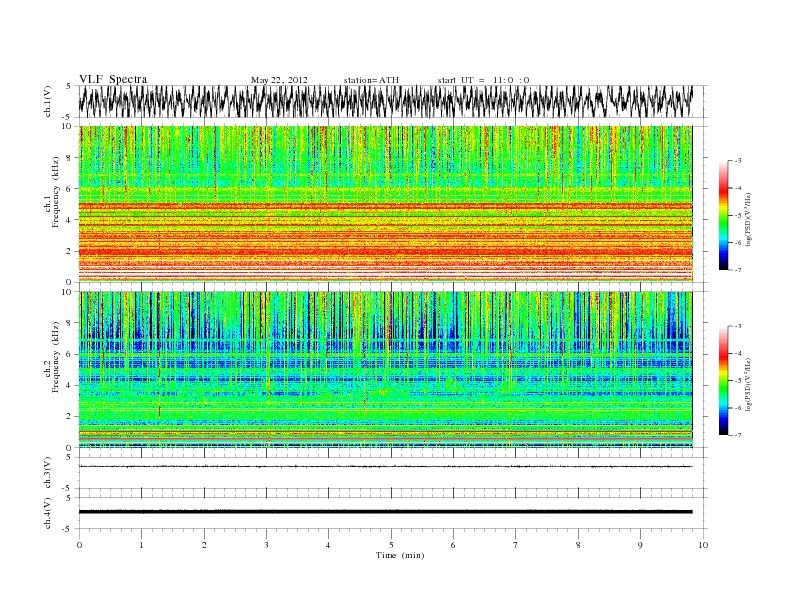Click the ch.2 "Frequency (kHz)" axis label

56,357
